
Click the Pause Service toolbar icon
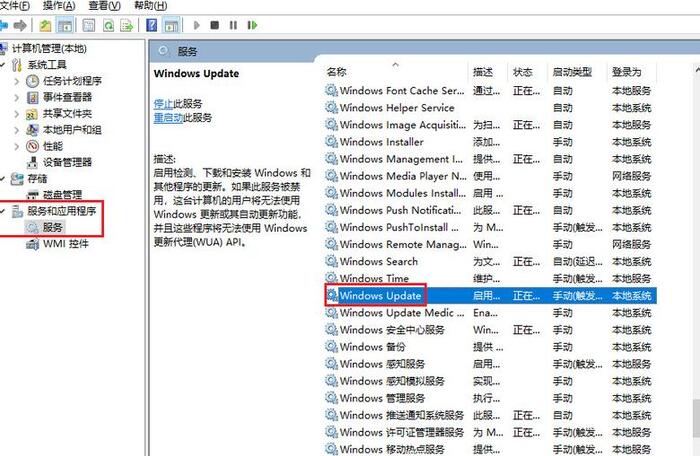pos(233,25)
